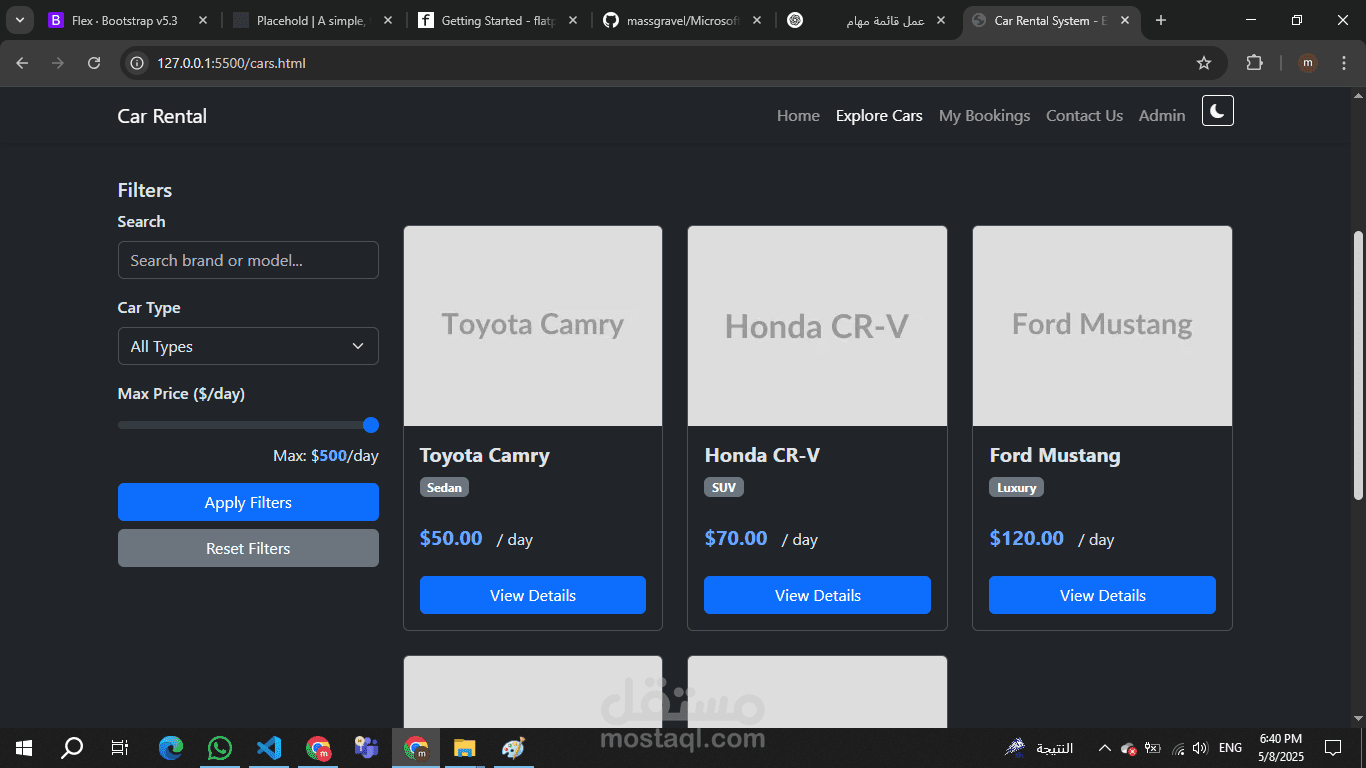This screenshot has width=1366, height=768.
Task: Click Honda CR-V placeholder image
Action: click(817, 326)
